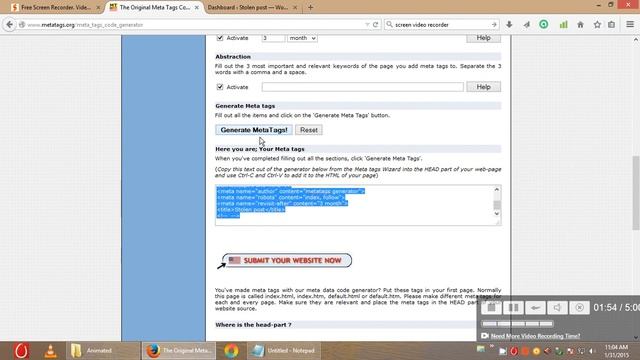The height and width of the screenshot is (360, 640).
Task: Click the meta tags textarea scrollbar thumb
Action: (x=497, y=205)
